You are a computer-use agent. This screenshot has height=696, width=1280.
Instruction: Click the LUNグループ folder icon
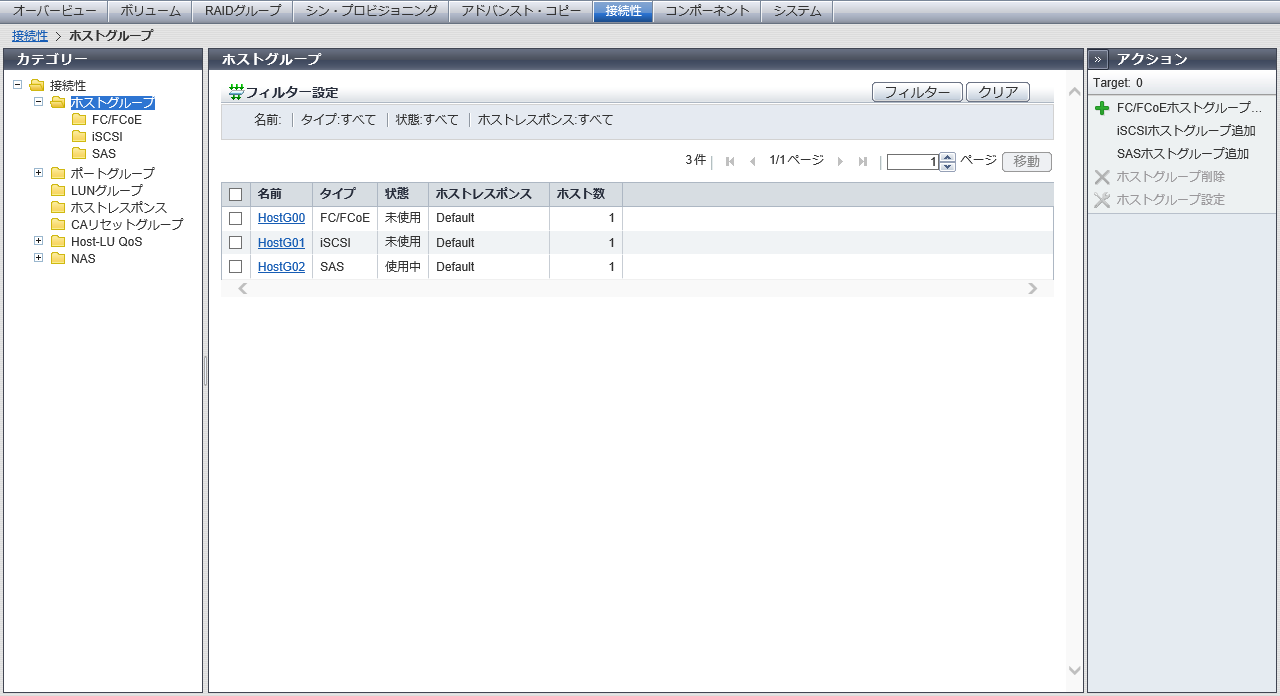tap(58, 191)
